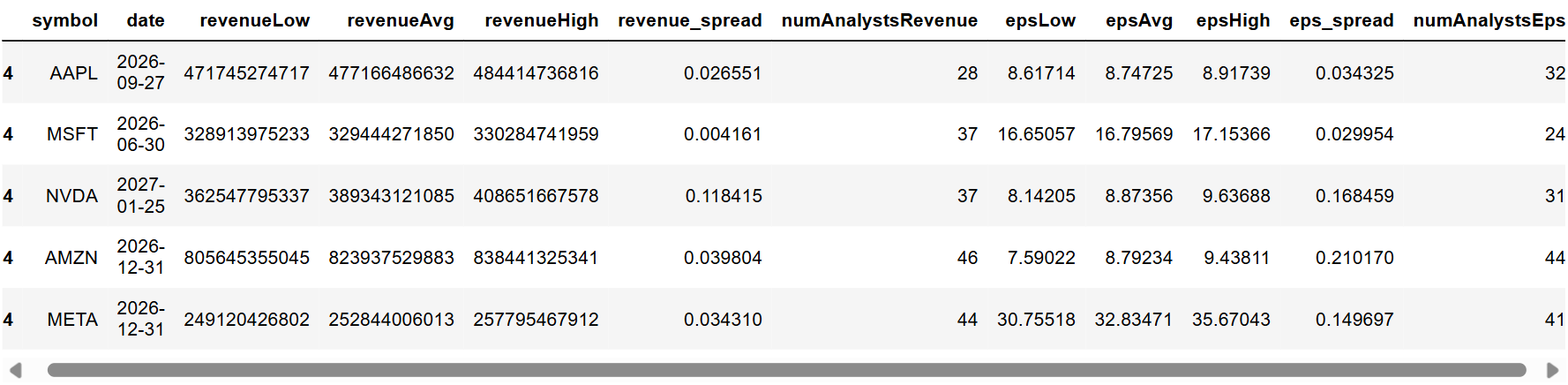The width and height of the screenshot is (1568, 385).
Task: Click the 'date' column header
Action: pos(146,20)
